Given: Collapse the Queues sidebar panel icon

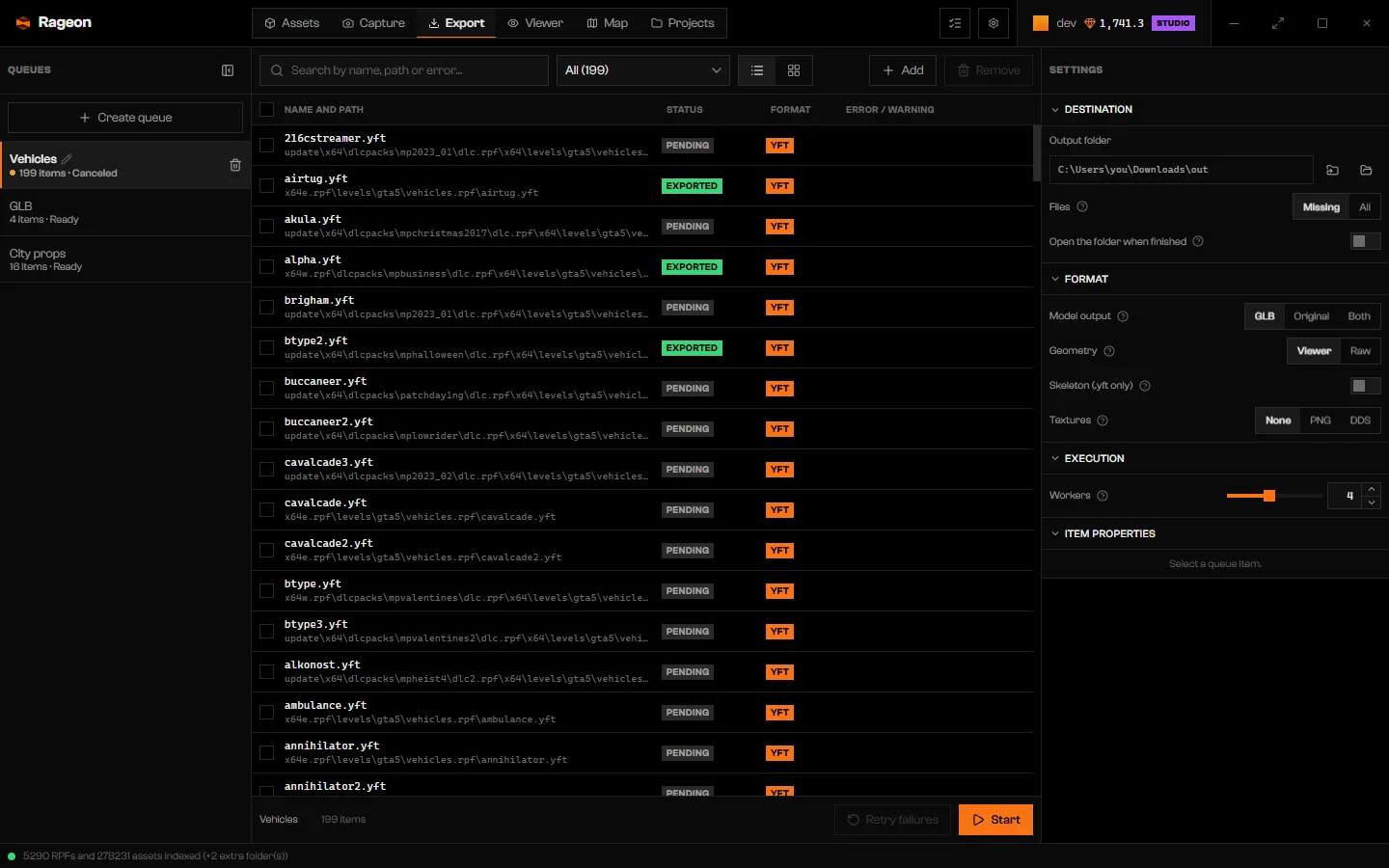Looking at the screenshot, I should 228,70.
